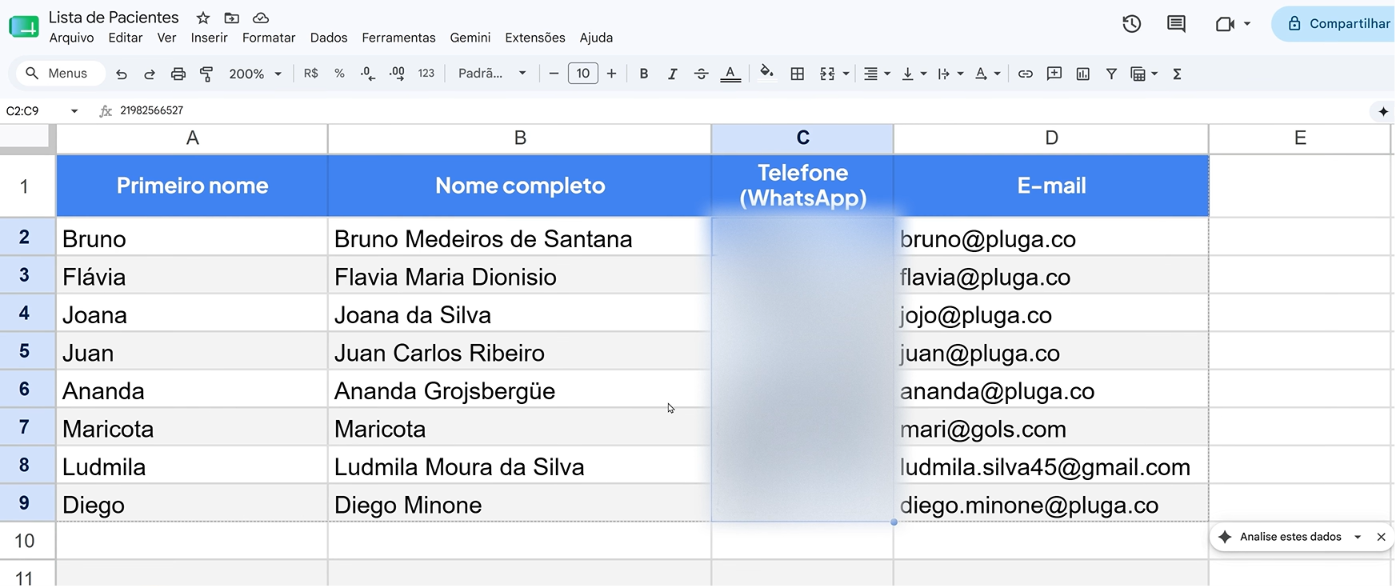Decrease decimal places
Screen dimensions: 1395x586
(x=368, y=74)
